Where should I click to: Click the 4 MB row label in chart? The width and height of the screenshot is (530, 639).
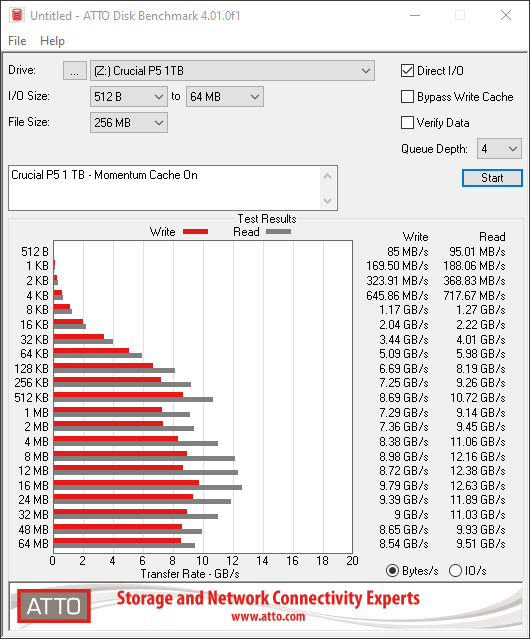[37, 442]
